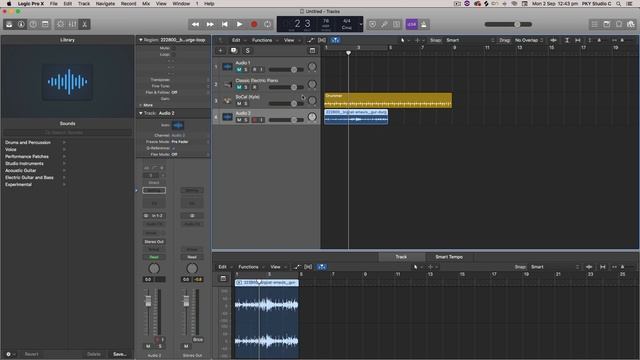Adjust the master volume slider
This screenshot has width=640, height=360.
click(x=508, y=24)
